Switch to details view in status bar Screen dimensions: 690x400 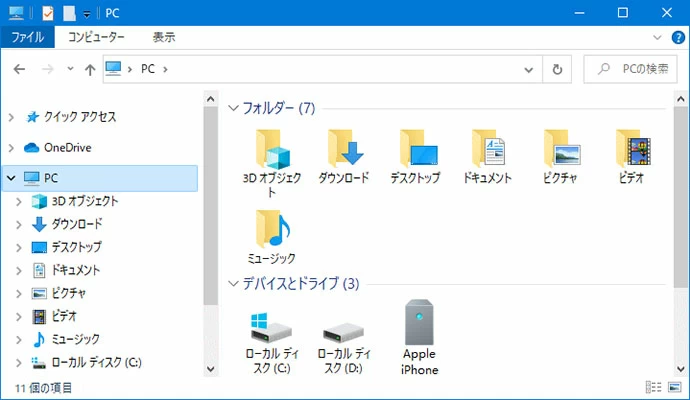pyautogui.click(x=655, y=387)
